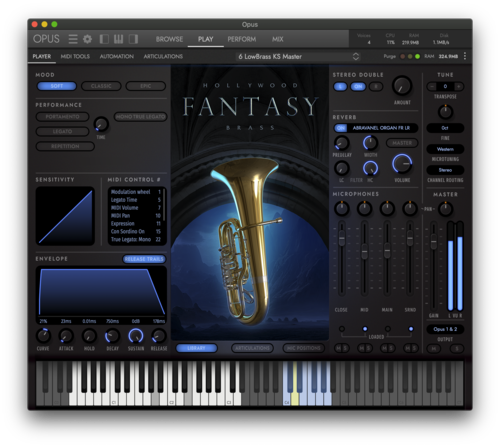Click the Close microphone fader
500x447 pixels.
click(342, 238)
